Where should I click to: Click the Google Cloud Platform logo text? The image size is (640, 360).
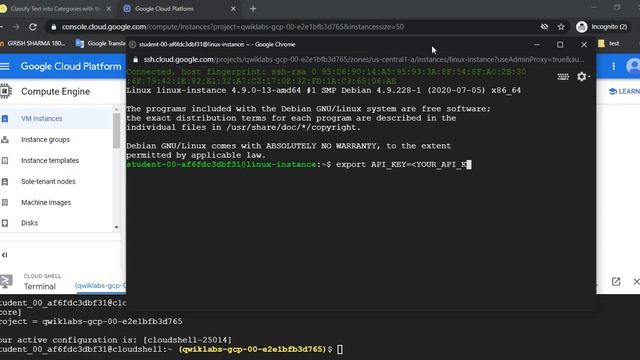(71, 66)
